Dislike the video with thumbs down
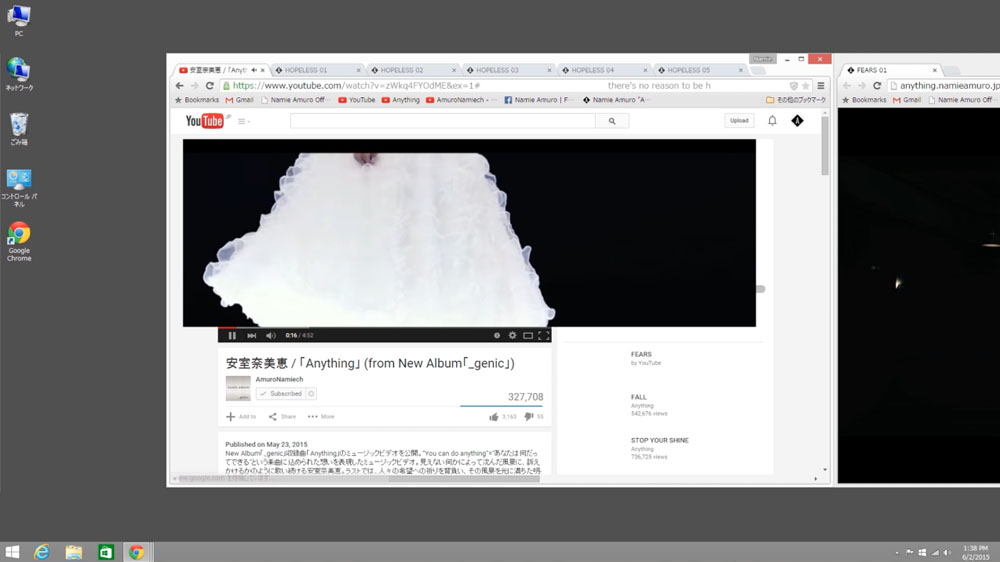 pos(529,417)
